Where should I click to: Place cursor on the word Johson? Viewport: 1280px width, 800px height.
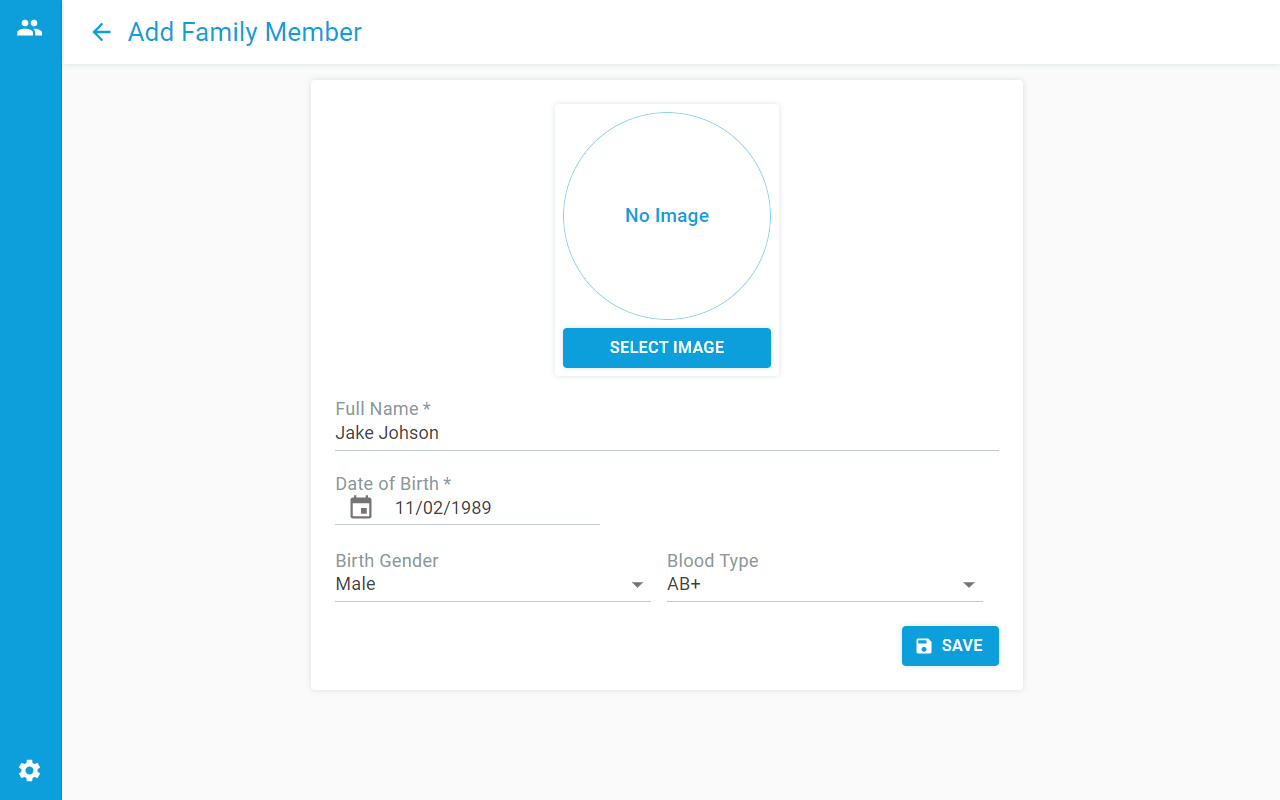(408, 434)
